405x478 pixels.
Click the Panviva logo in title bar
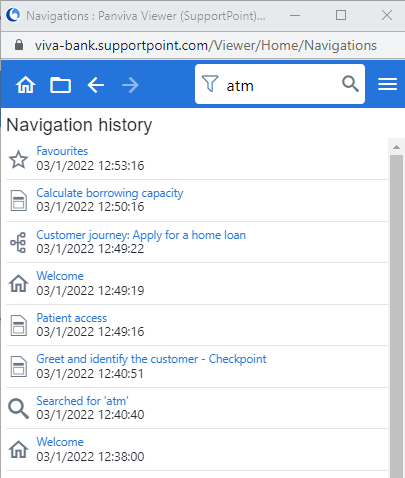[13, 15]
